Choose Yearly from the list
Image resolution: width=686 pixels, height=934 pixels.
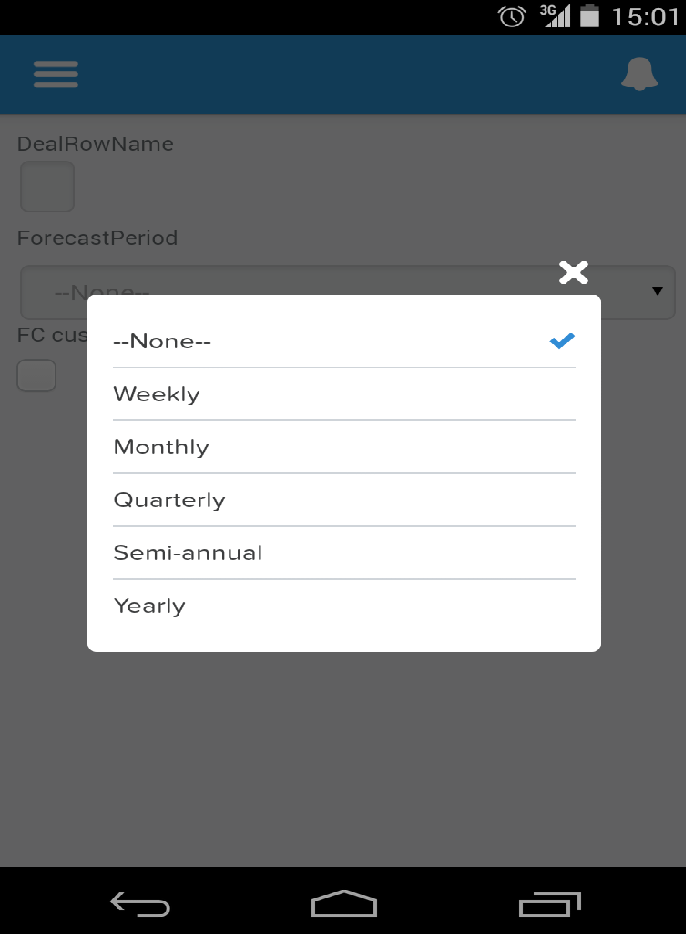point(150,605)
